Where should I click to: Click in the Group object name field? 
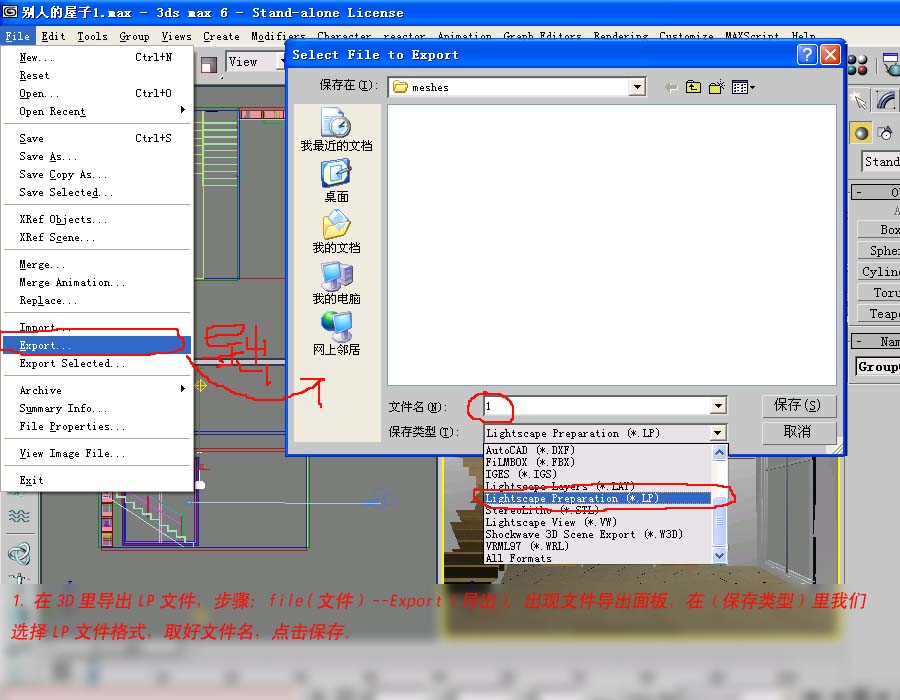[878, 366]
